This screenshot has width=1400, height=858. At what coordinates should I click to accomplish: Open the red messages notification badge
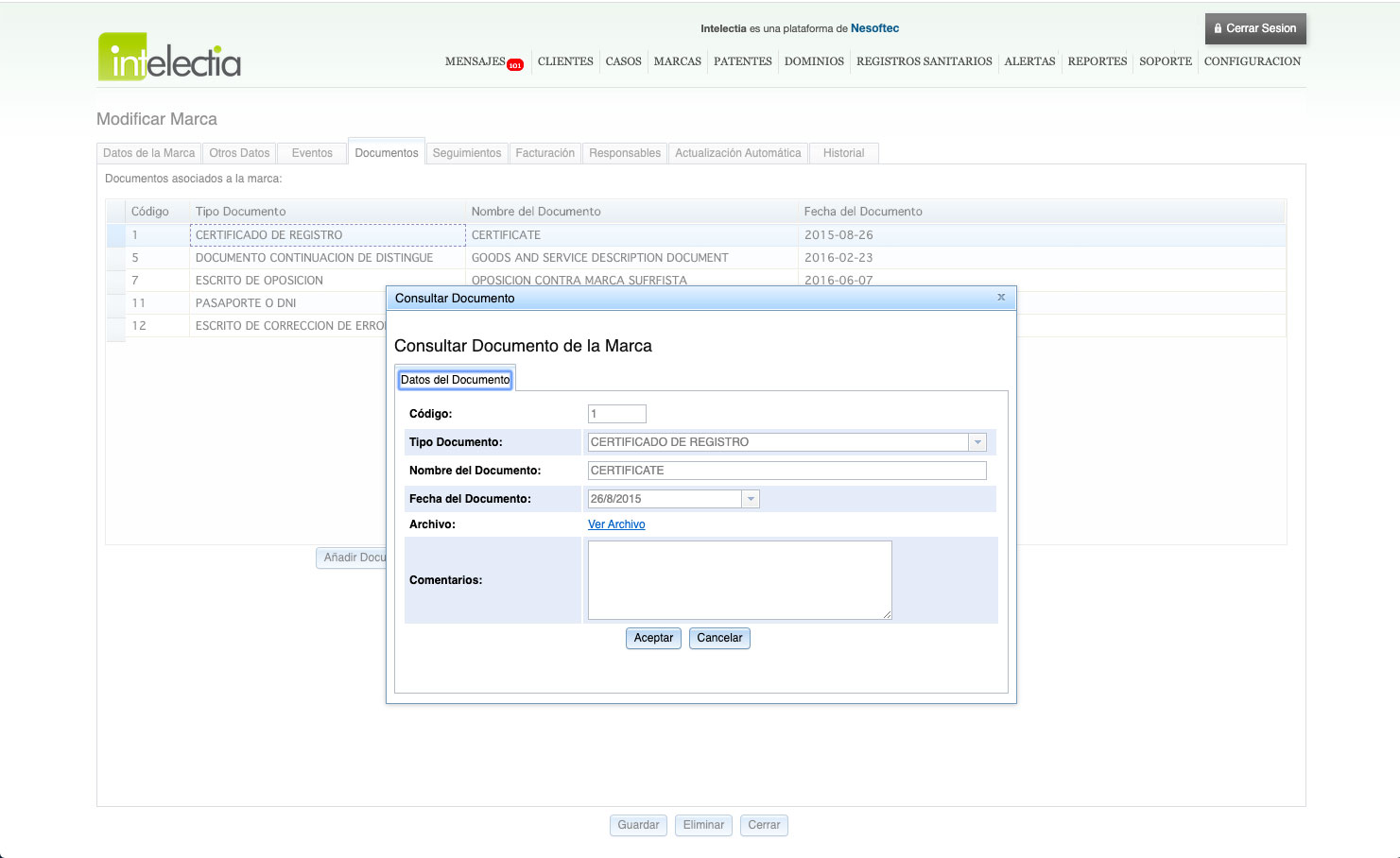(515, 65)
